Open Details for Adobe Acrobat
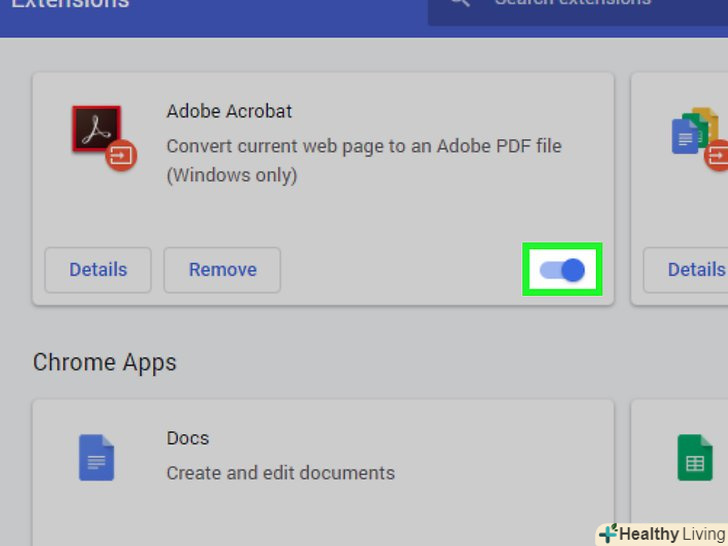Viewport: 728px width, 546px height. [98, 270]
